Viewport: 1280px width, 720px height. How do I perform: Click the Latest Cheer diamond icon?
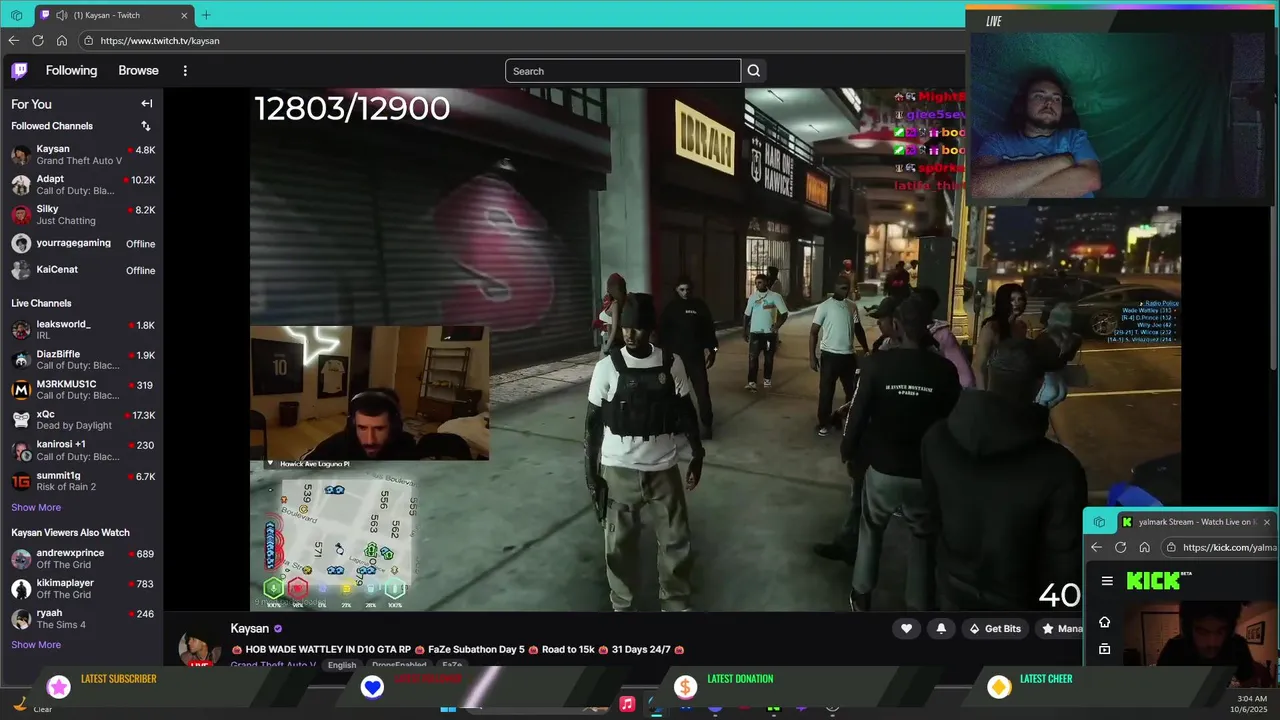tap(998, 687)
